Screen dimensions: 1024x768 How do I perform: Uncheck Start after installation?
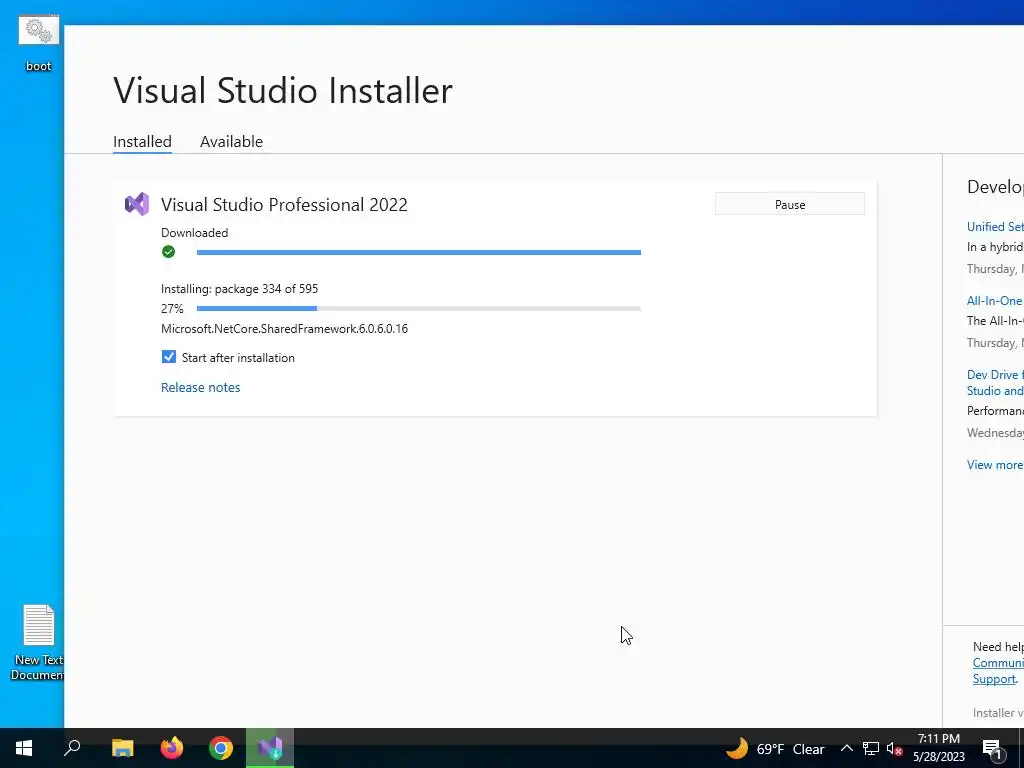click(x=168, y=357)
